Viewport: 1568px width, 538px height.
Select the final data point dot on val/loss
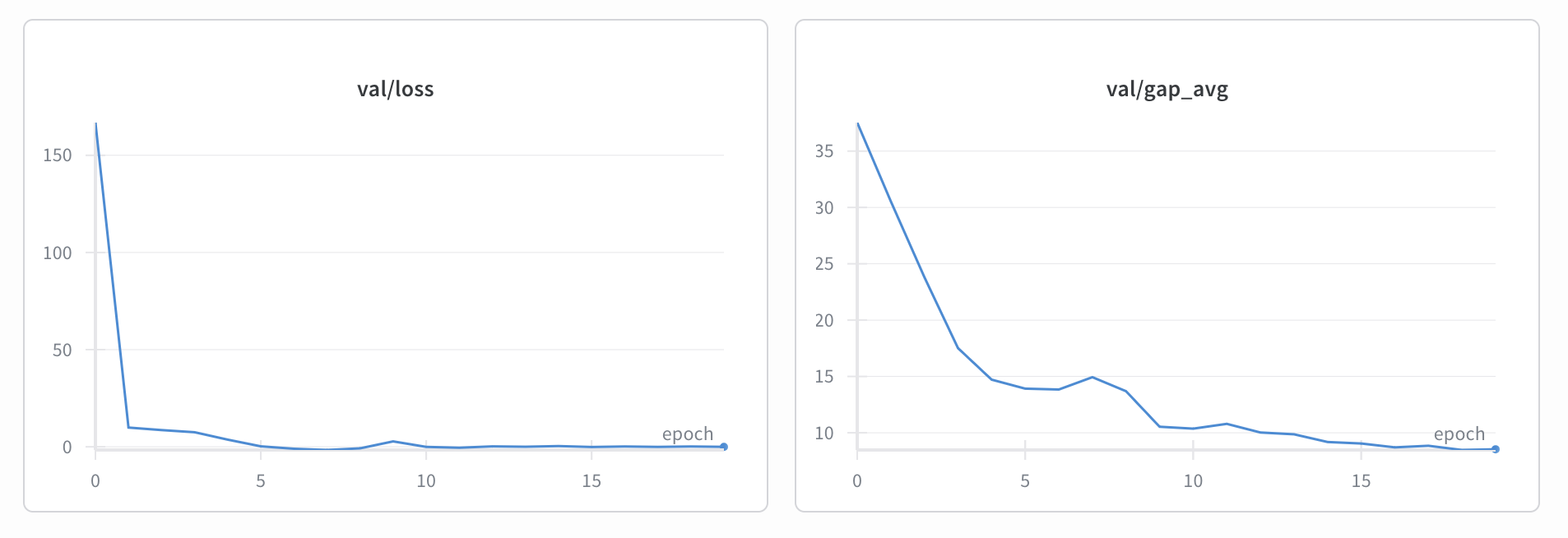tap(724, 447)
